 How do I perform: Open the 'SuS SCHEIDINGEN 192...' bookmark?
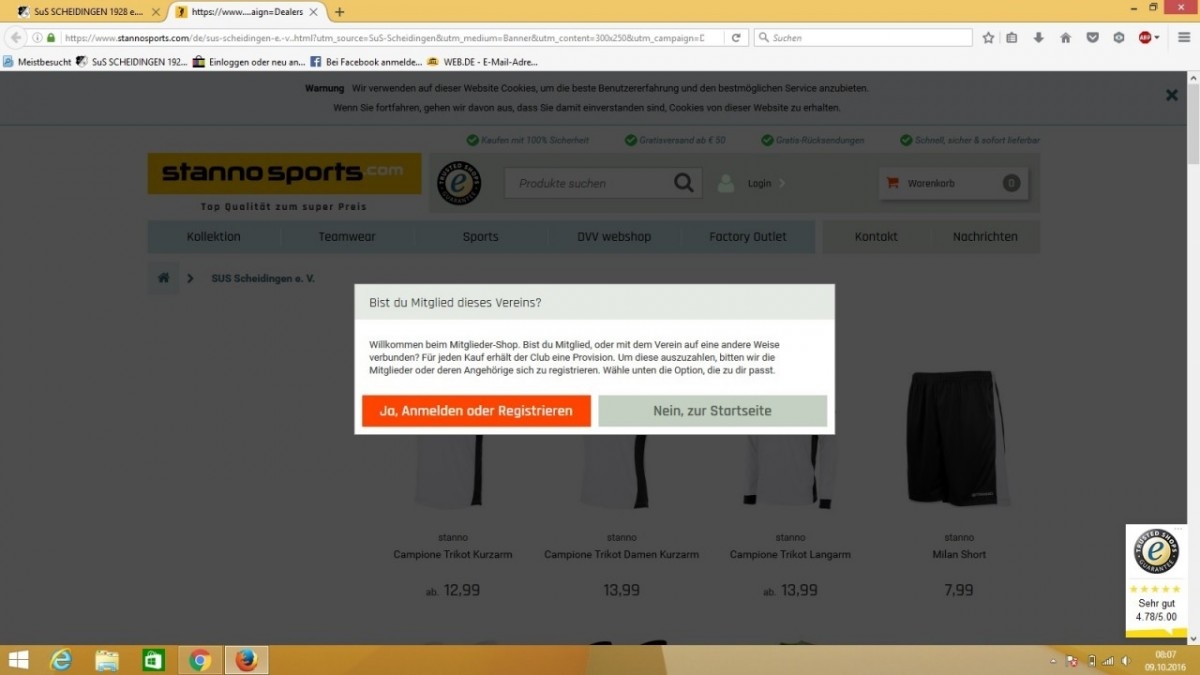point(132,61)
